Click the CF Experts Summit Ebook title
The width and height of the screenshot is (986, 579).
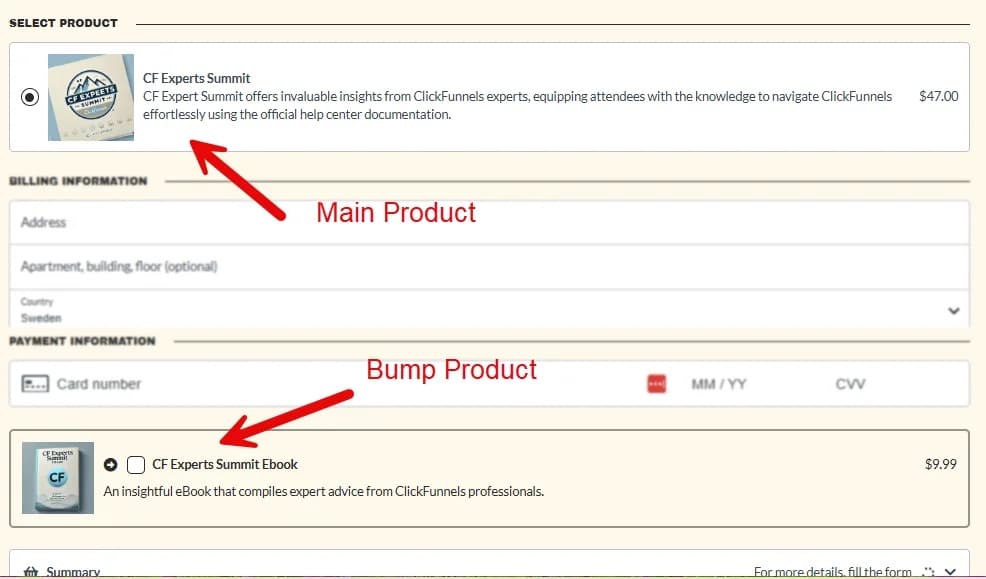tap(225, 465)
